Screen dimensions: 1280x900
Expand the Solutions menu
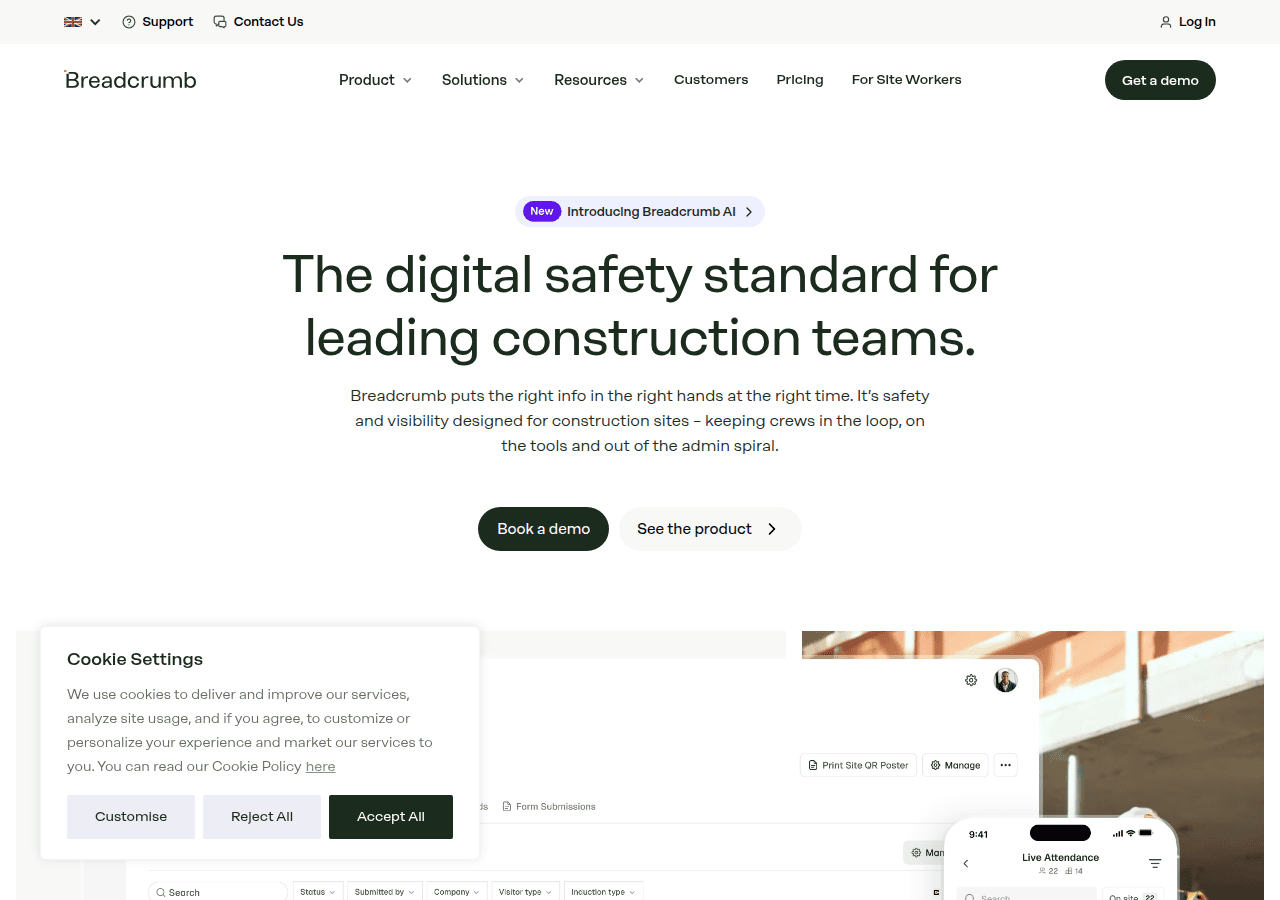483,80
